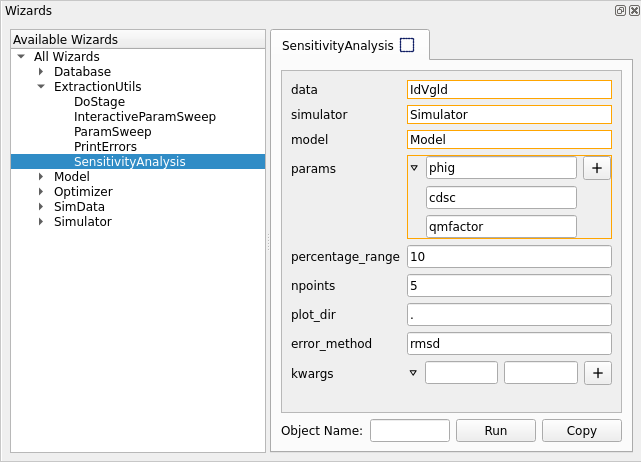This screenshot has height=462, width=641.
Task: Close the Wizards panel
Action: click(633, 10)
